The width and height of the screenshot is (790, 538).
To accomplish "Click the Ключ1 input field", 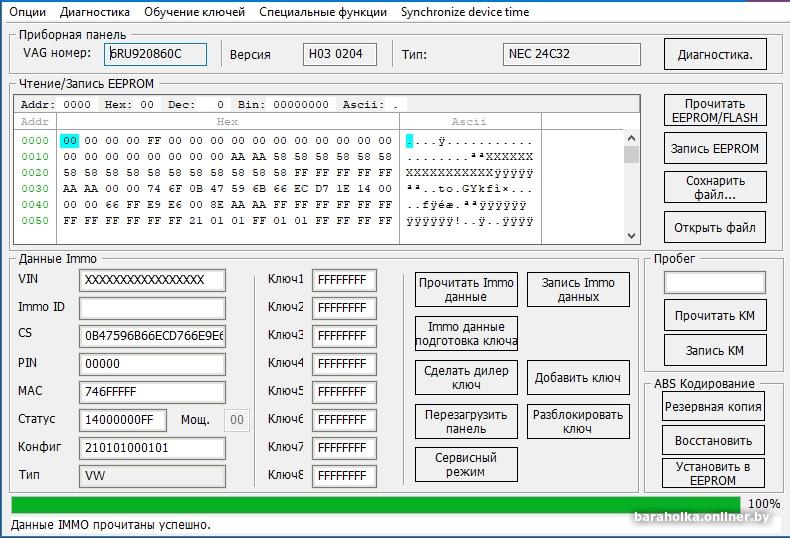I will [344, 280].
